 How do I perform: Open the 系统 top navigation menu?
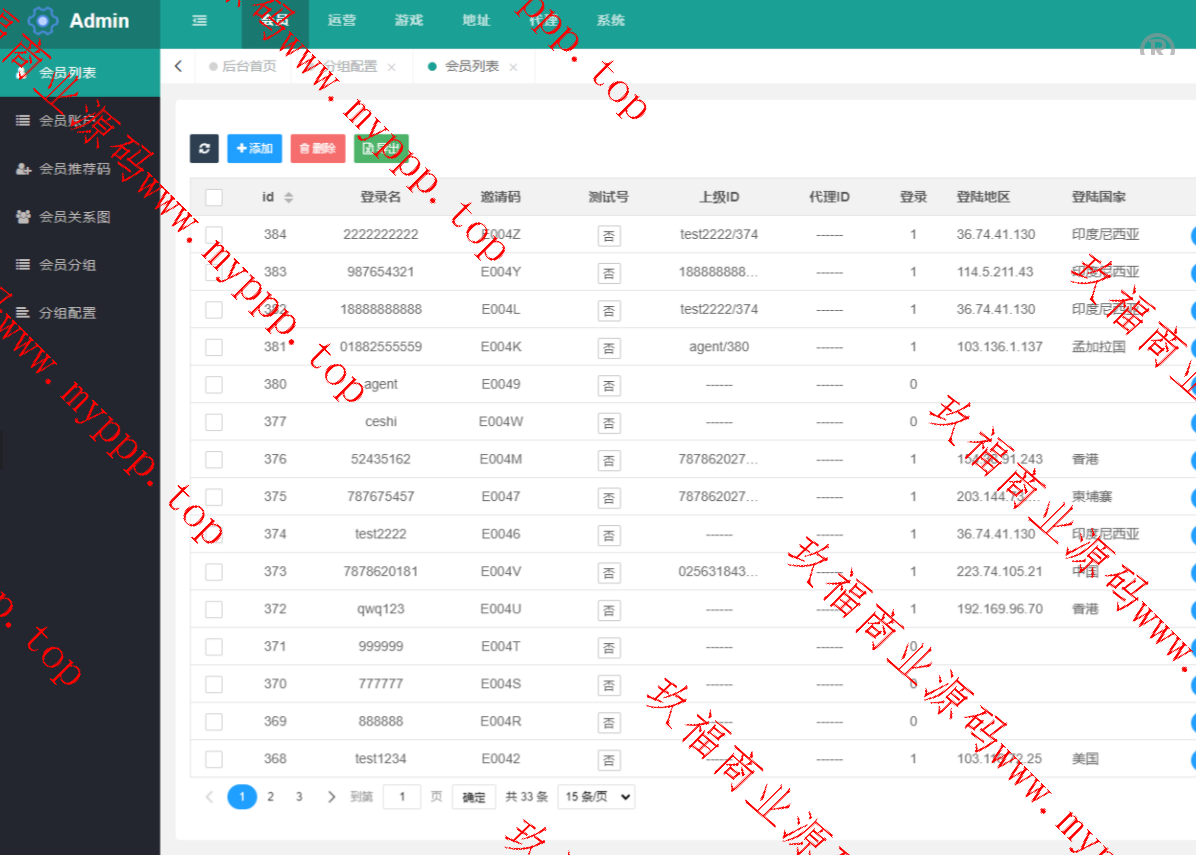coord(610,20)
